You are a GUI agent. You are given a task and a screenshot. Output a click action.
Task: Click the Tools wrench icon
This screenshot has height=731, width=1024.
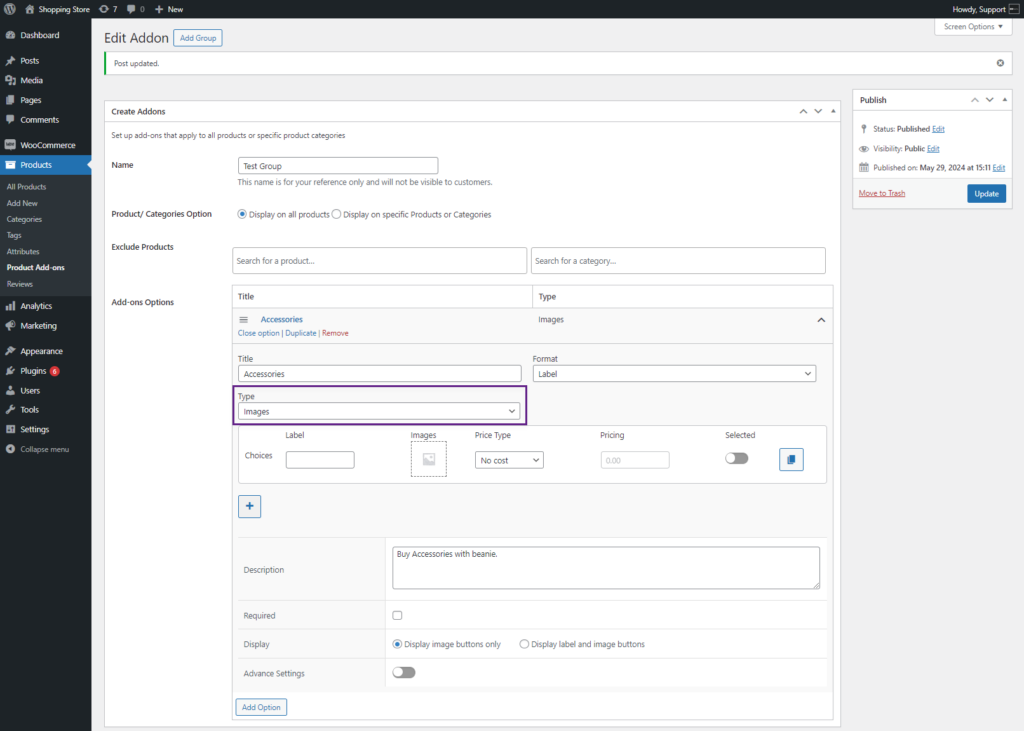pyautogui.click(x=10, y=410)
